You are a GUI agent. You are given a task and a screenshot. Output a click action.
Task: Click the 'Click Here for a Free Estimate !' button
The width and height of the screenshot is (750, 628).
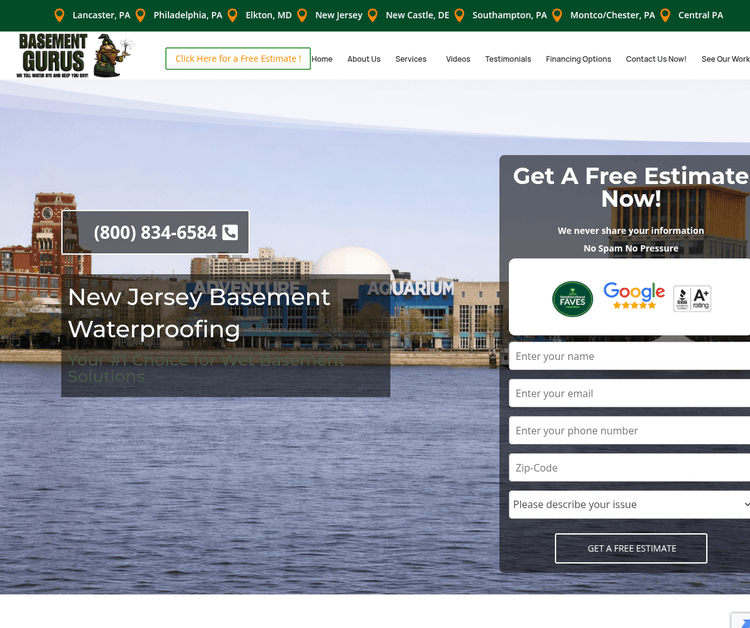click(x=238, y=58)
